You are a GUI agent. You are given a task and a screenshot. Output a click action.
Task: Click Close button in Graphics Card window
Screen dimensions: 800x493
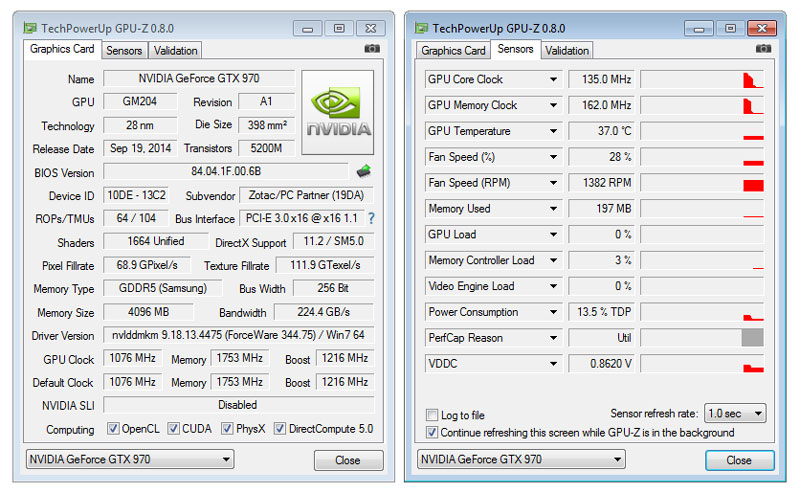point(348,460)
